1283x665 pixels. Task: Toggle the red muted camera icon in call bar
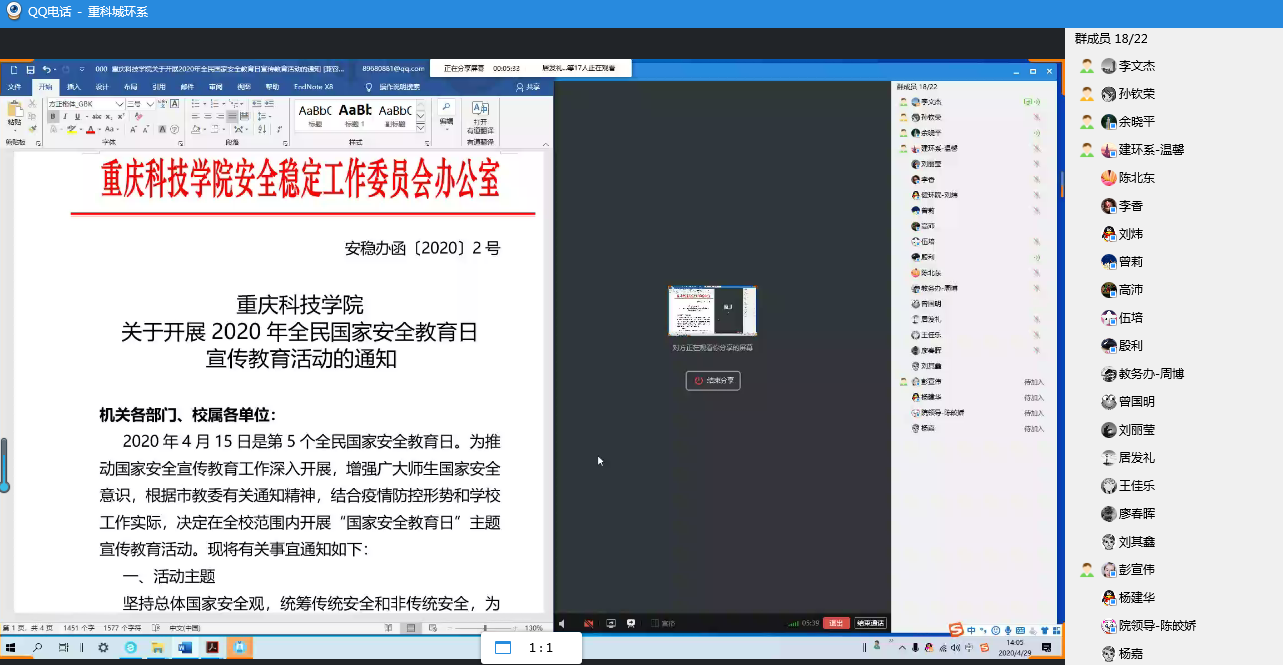point(589,623)
